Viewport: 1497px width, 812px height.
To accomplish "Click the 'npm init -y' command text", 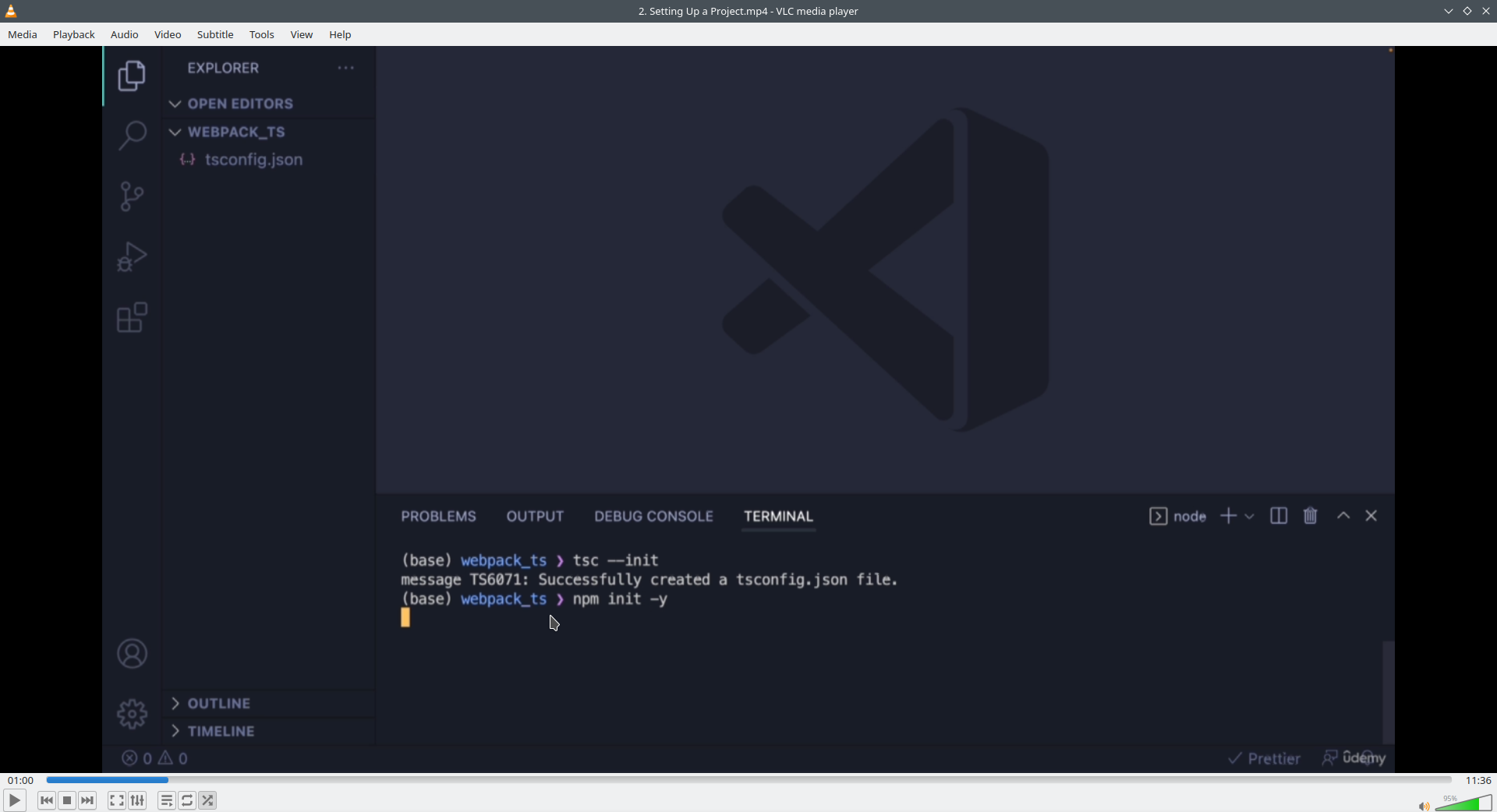I will pos(620,599).
